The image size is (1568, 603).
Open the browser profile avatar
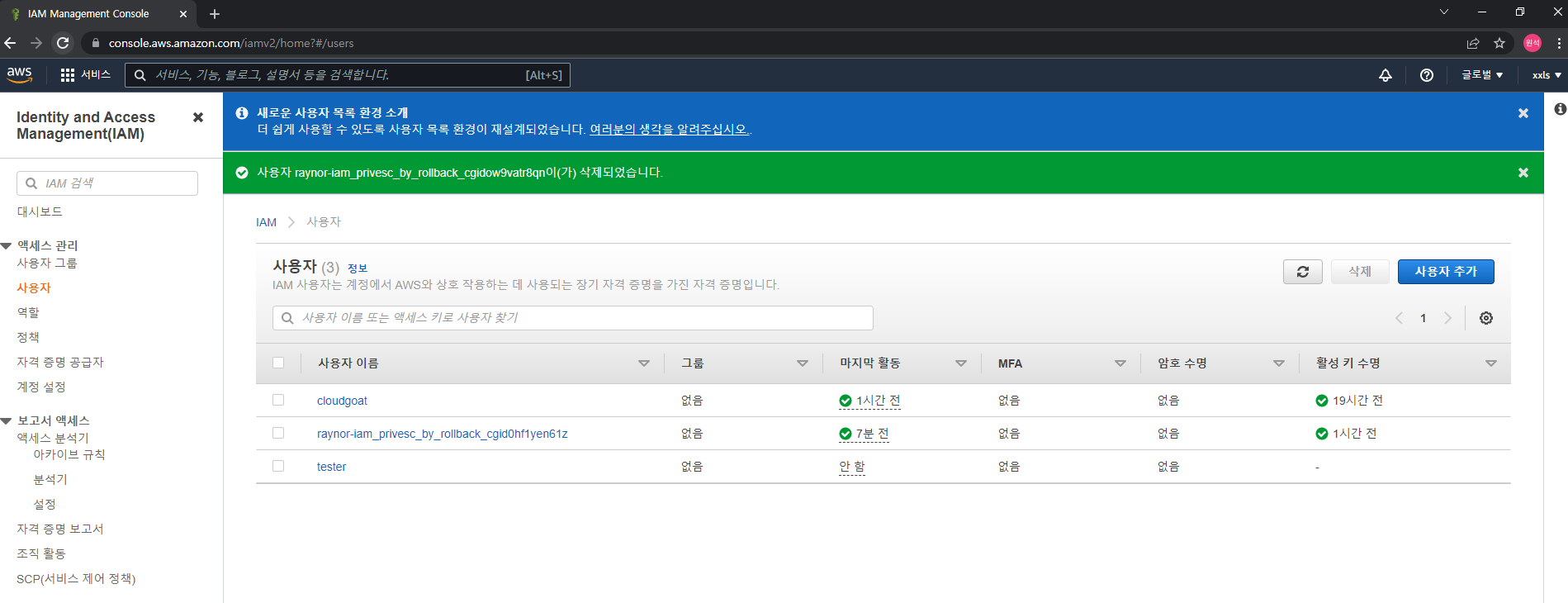click(1532, 43)
